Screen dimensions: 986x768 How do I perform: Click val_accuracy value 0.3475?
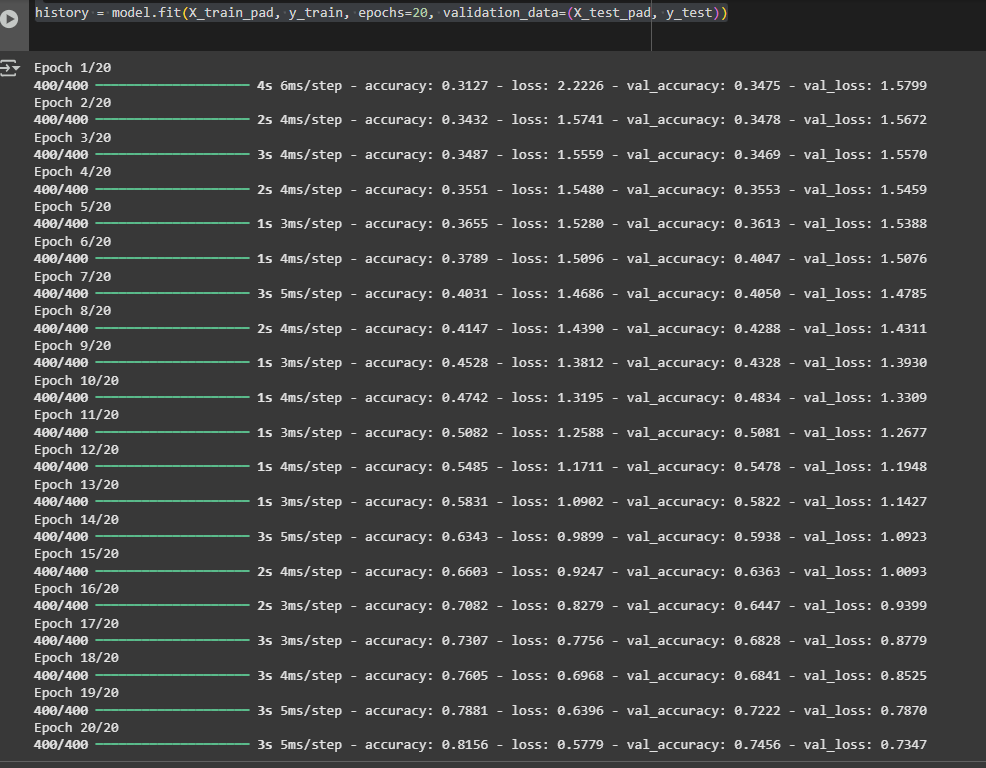757,86
